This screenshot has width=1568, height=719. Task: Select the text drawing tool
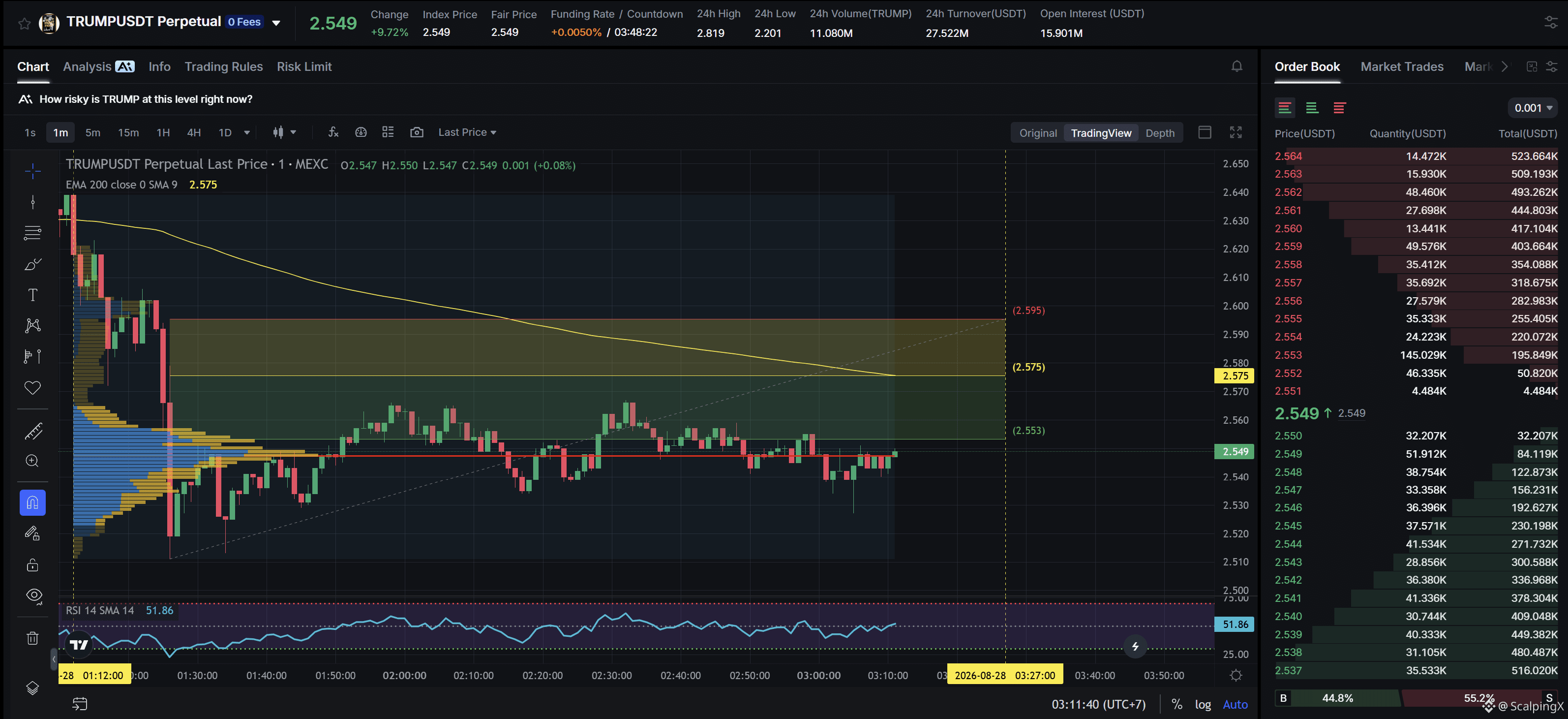[x=33, y=295]
